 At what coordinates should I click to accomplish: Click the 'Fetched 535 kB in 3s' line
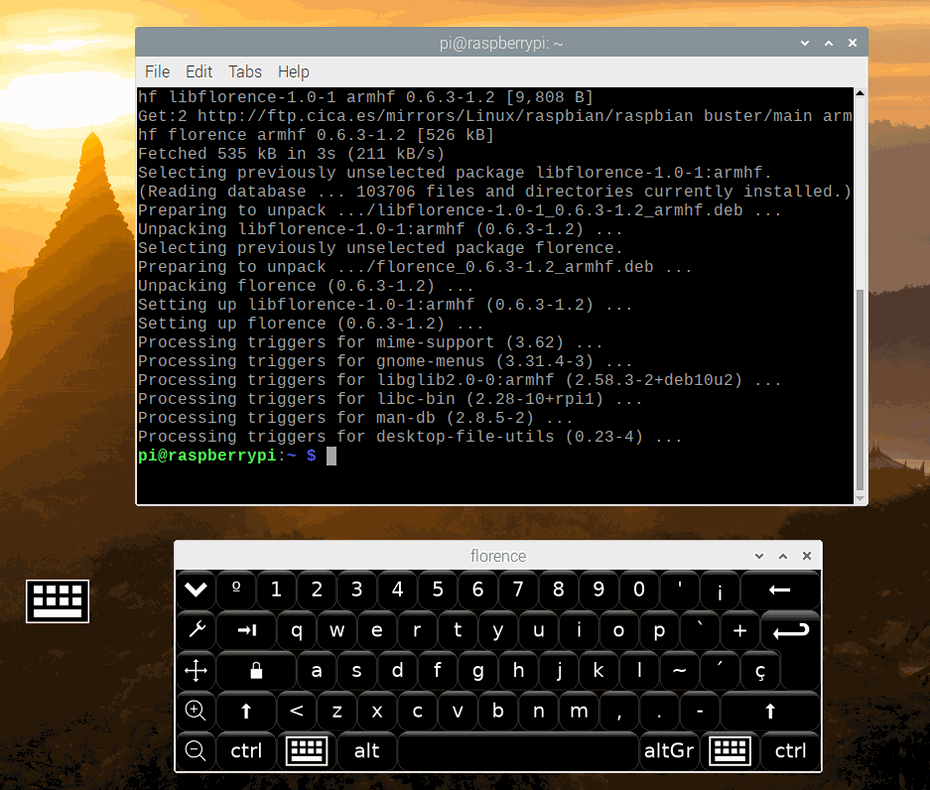point(291,154)
